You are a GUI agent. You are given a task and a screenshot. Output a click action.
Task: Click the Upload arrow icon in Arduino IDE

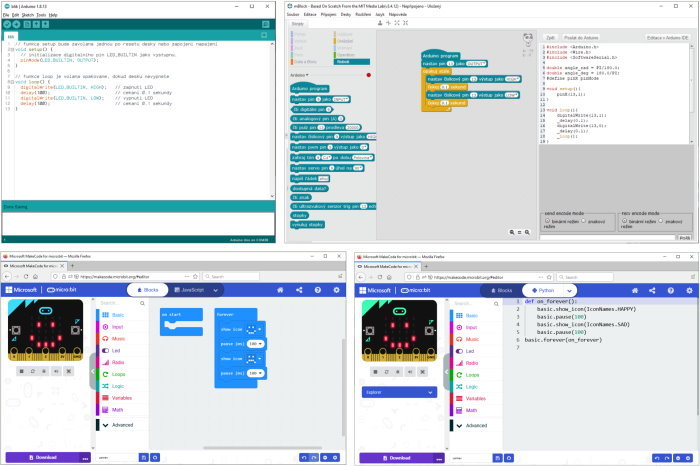click(x=17, y=25)
